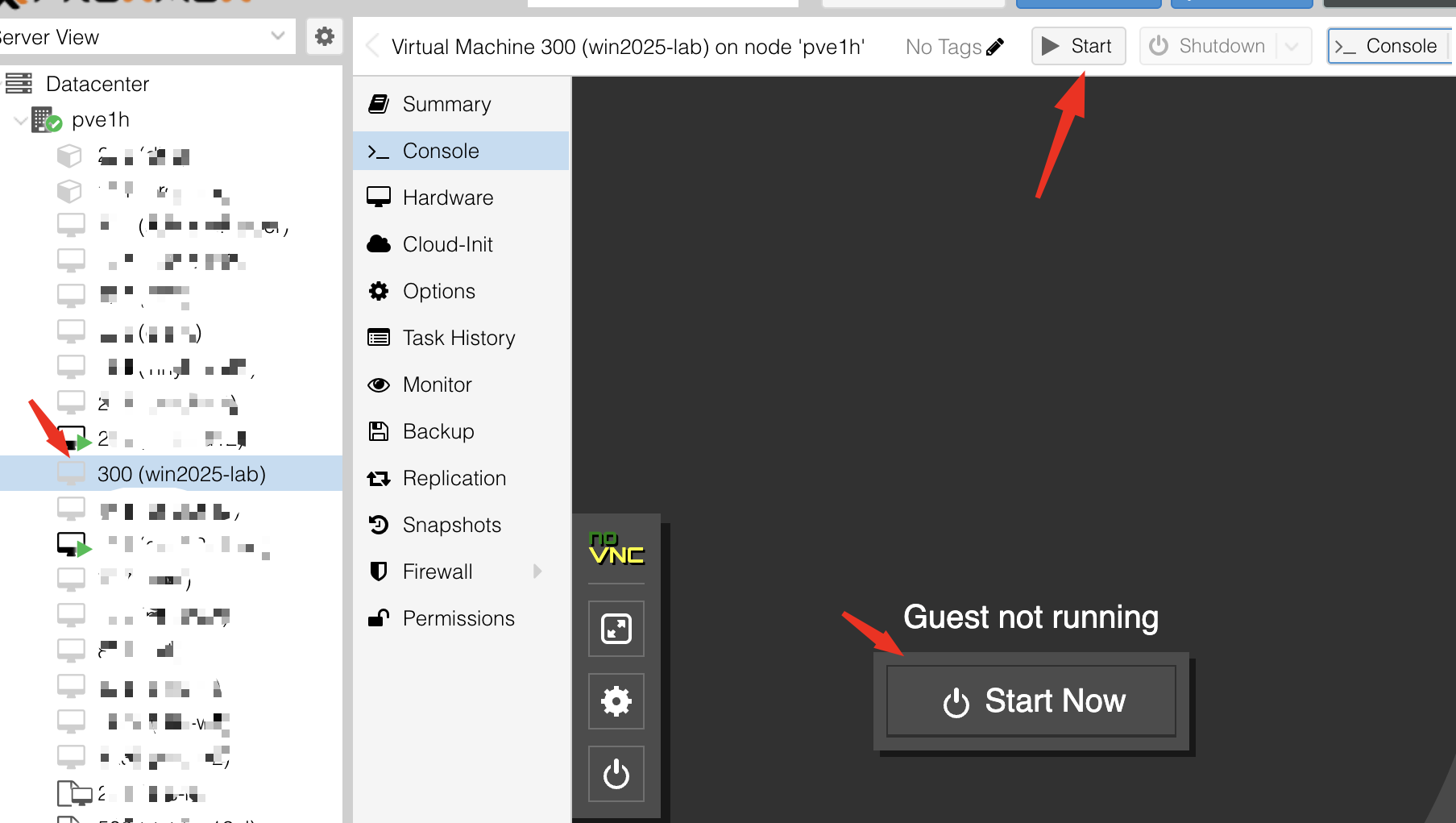Click the Start button in toolbar
1456x823 pixels.
coord(1078,46)
